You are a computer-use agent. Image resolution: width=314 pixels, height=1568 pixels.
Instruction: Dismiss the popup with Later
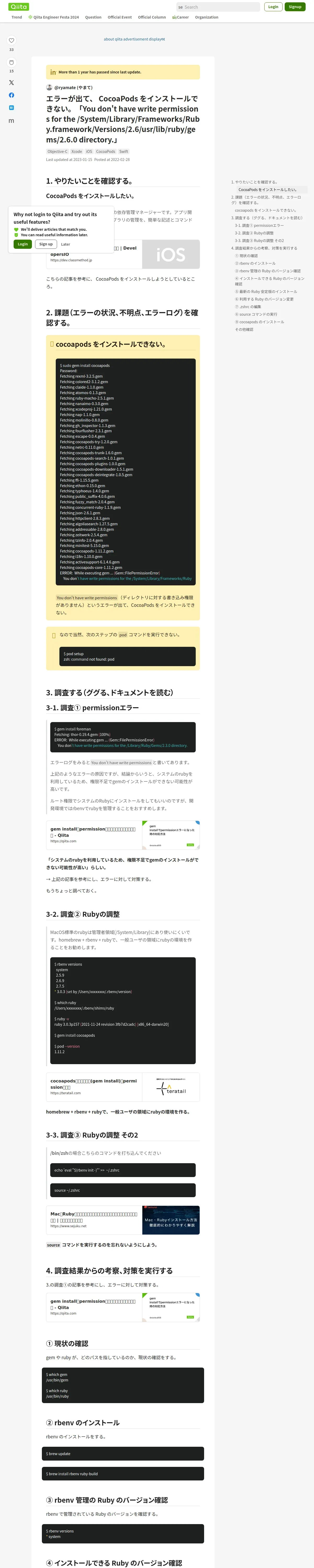click(x=65, y=244)
